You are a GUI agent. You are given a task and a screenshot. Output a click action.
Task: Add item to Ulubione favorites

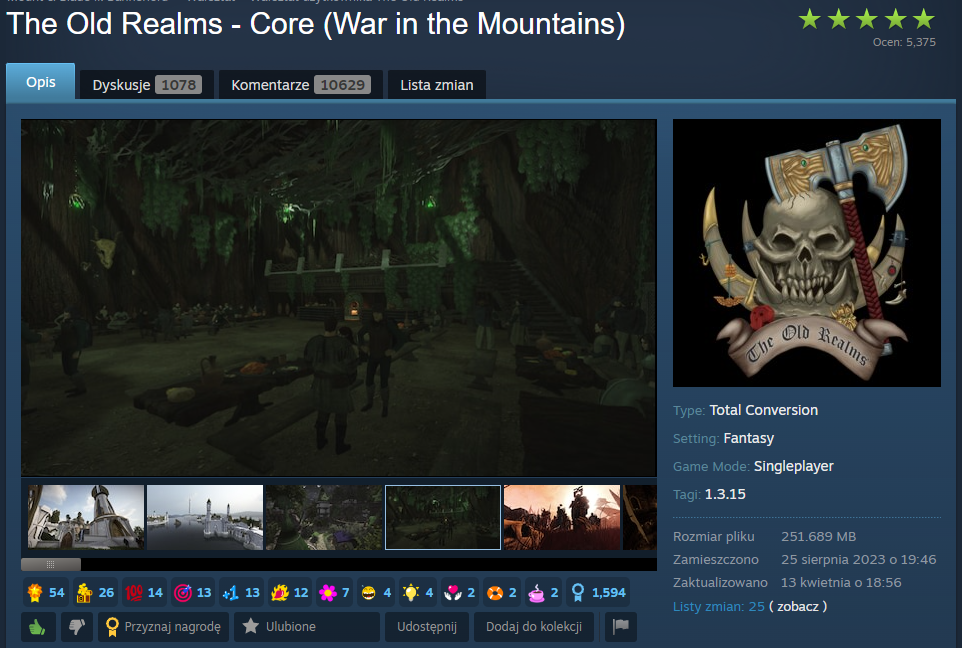pyautogui.click(x=307, y=627)
